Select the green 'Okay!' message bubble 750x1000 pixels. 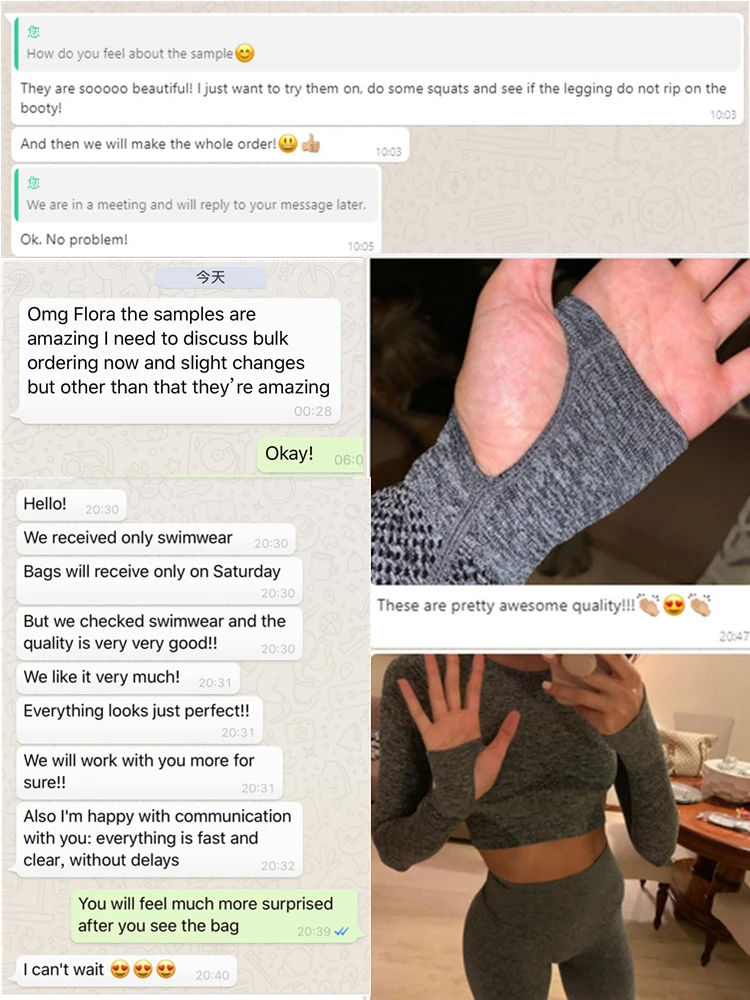point(311,455)
